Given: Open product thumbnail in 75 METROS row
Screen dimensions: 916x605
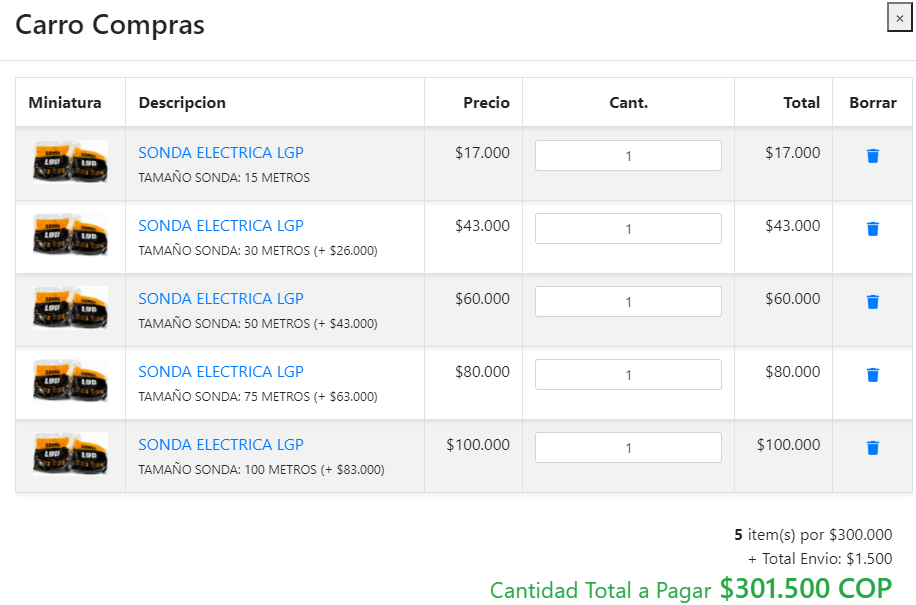Looking at the screenshot, I should 70,381.
